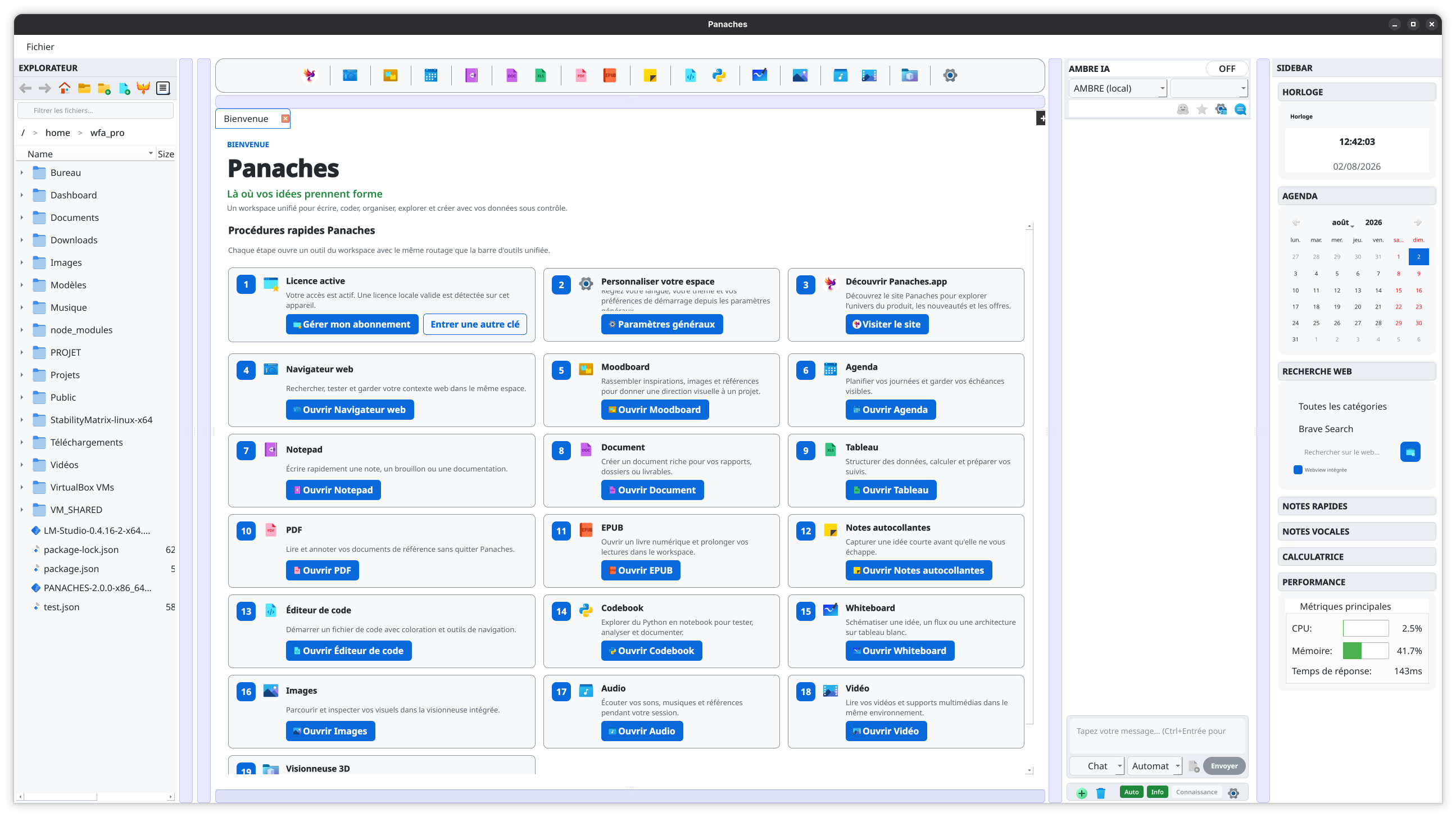Launch Moodboard from the top toolbar

point(390,75)
